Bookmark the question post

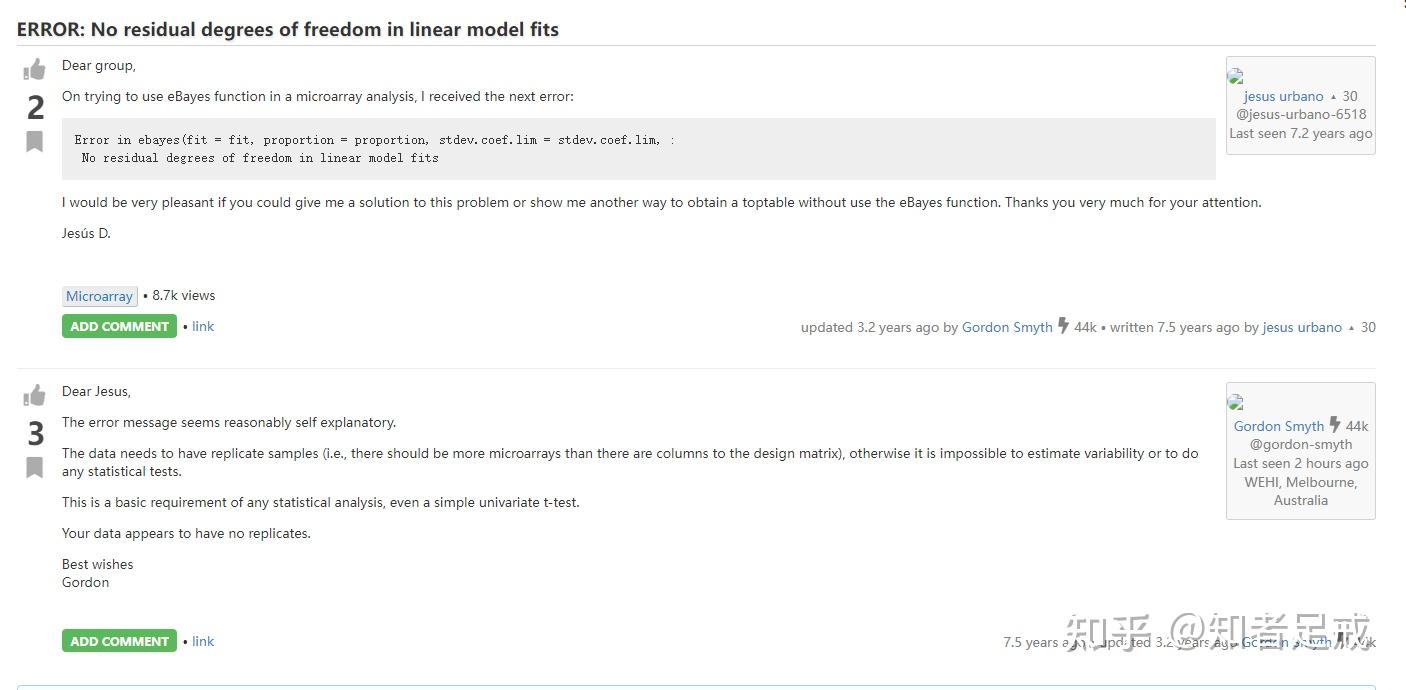pyautogui.click(x=34, y=141)
